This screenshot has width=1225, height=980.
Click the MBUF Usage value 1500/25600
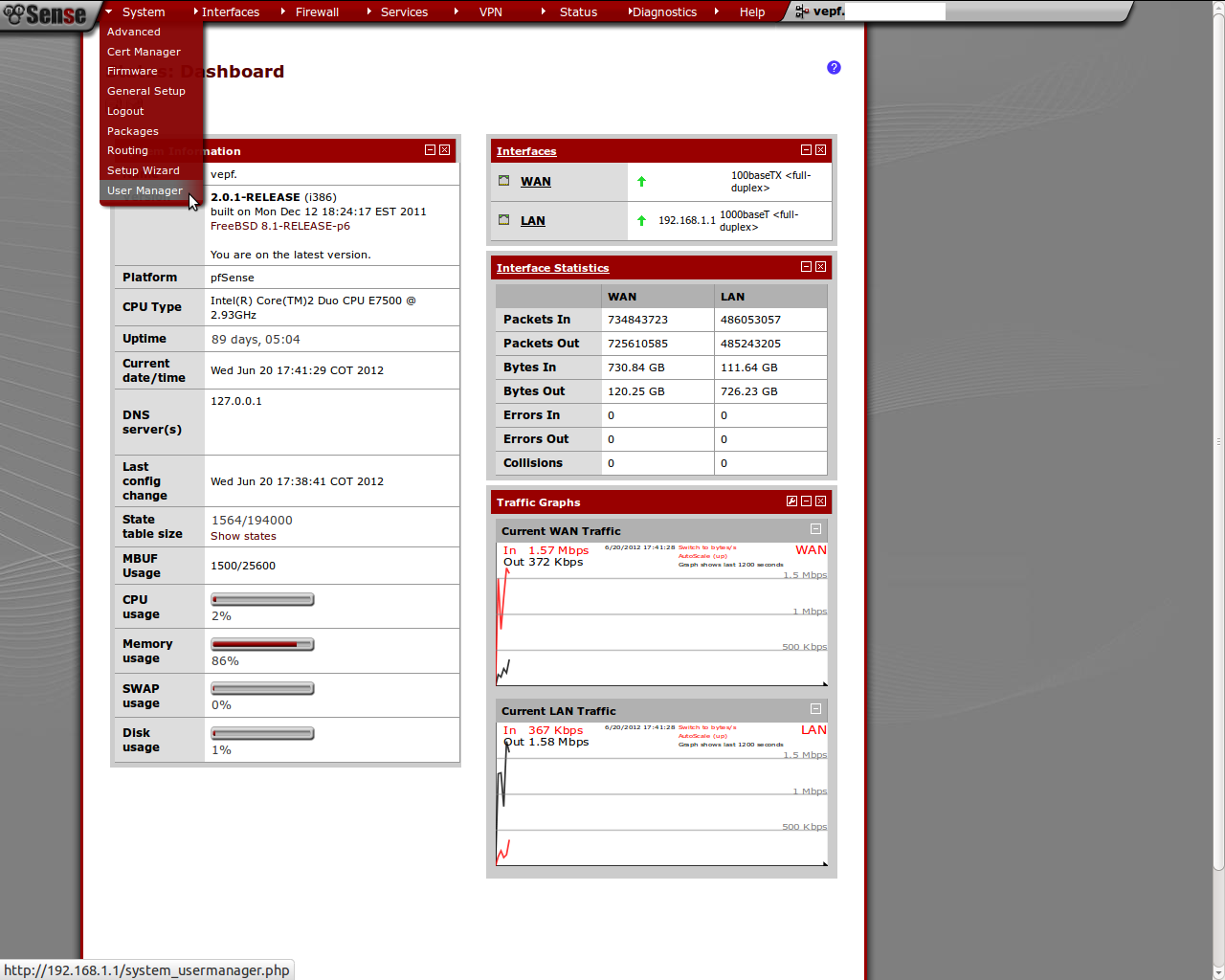[243, 566]
